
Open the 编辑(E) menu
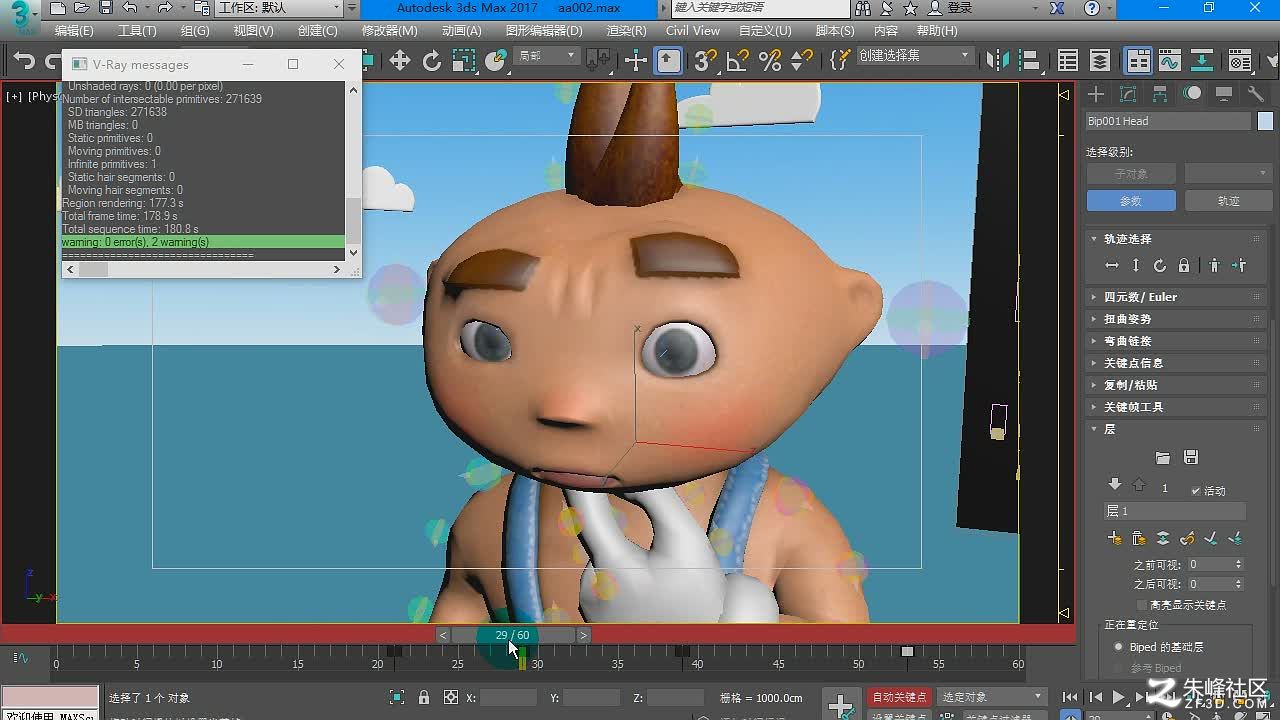click(x=73, y=31)
